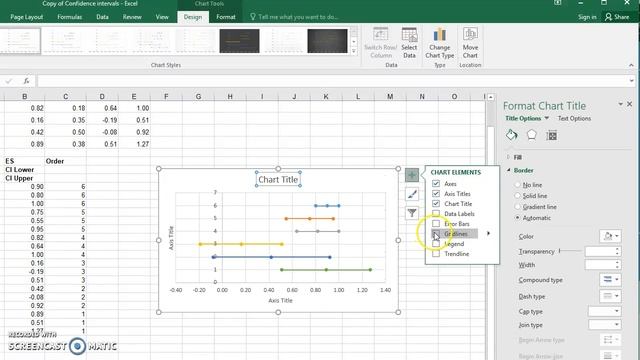Open the Page Layout tab

point(27,17)
